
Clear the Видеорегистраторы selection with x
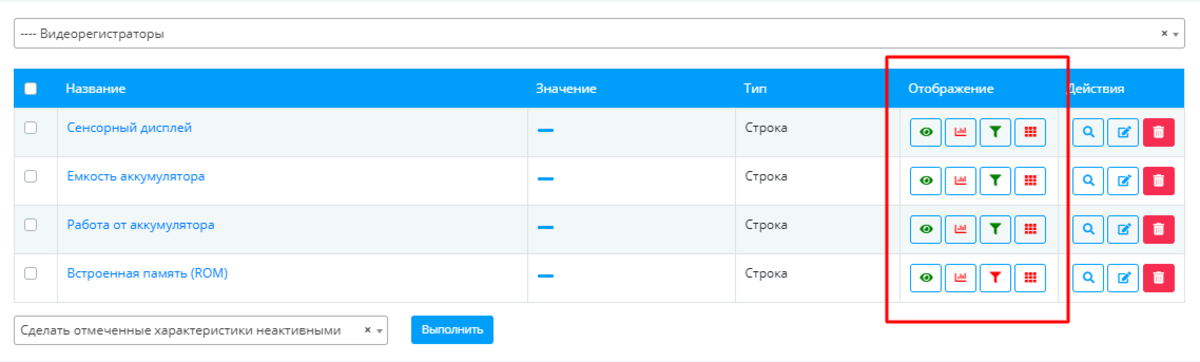1164,33
